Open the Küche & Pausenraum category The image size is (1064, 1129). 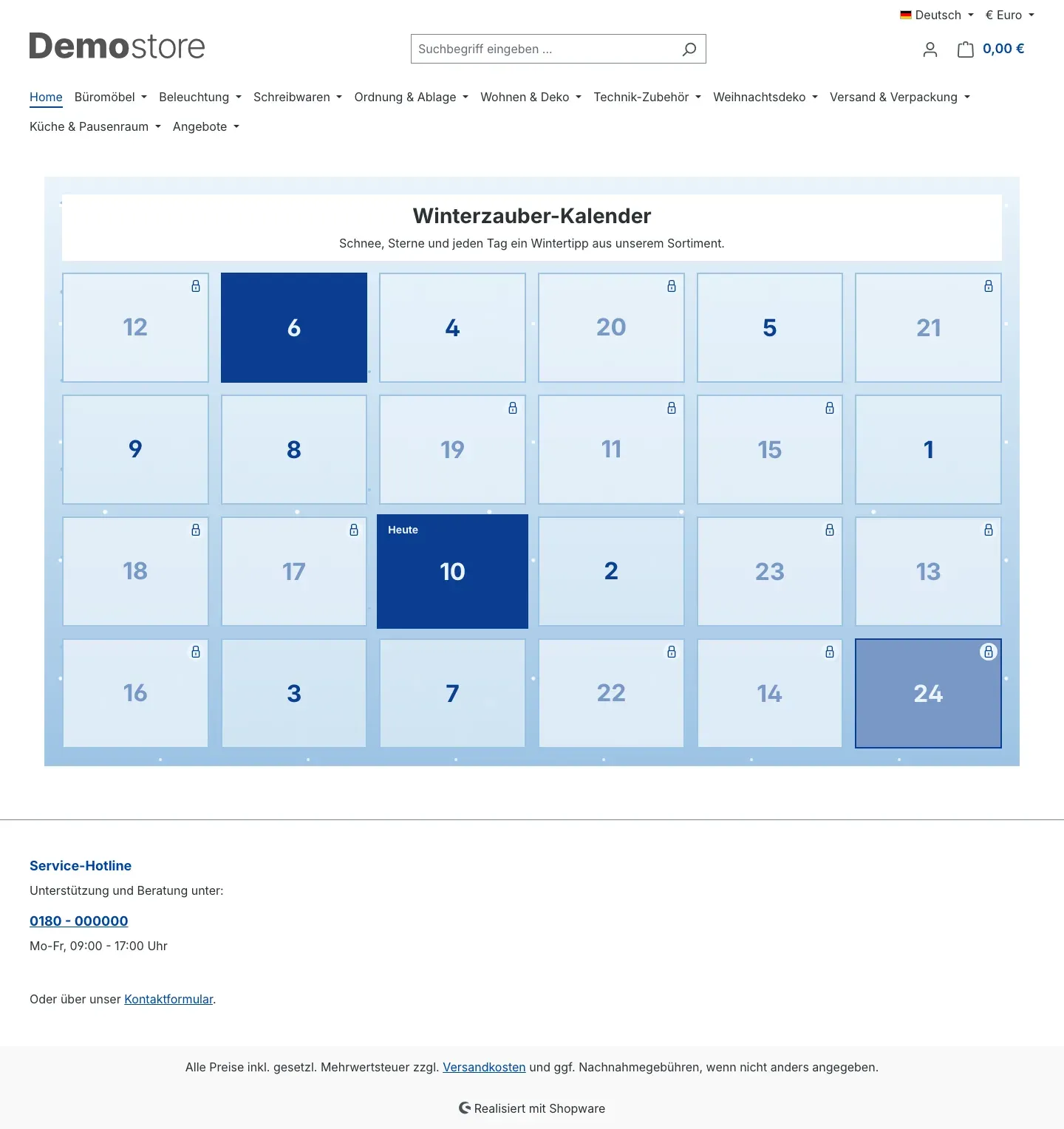95,126
